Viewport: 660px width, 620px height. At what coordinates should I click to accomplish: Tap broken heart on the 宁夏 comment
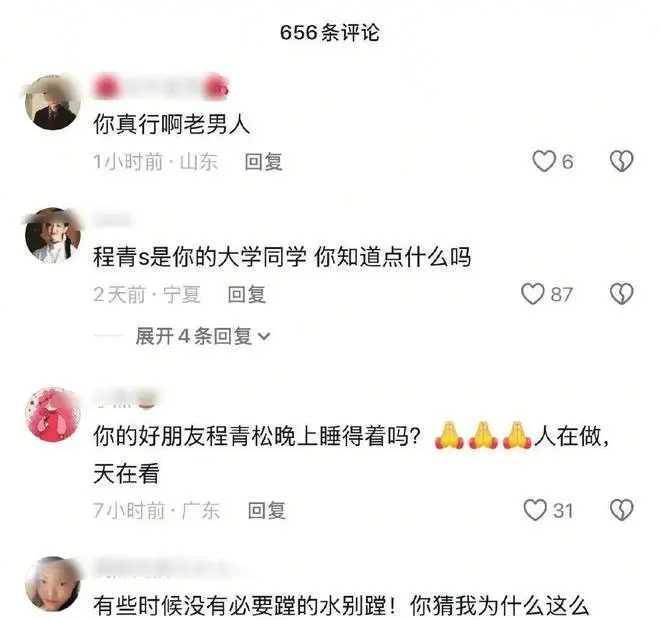(621, 293)
